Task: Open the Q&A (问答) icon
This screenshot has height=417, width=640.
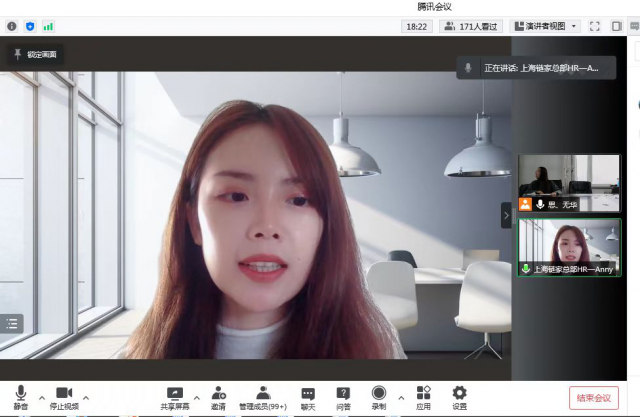Action: 343,393
